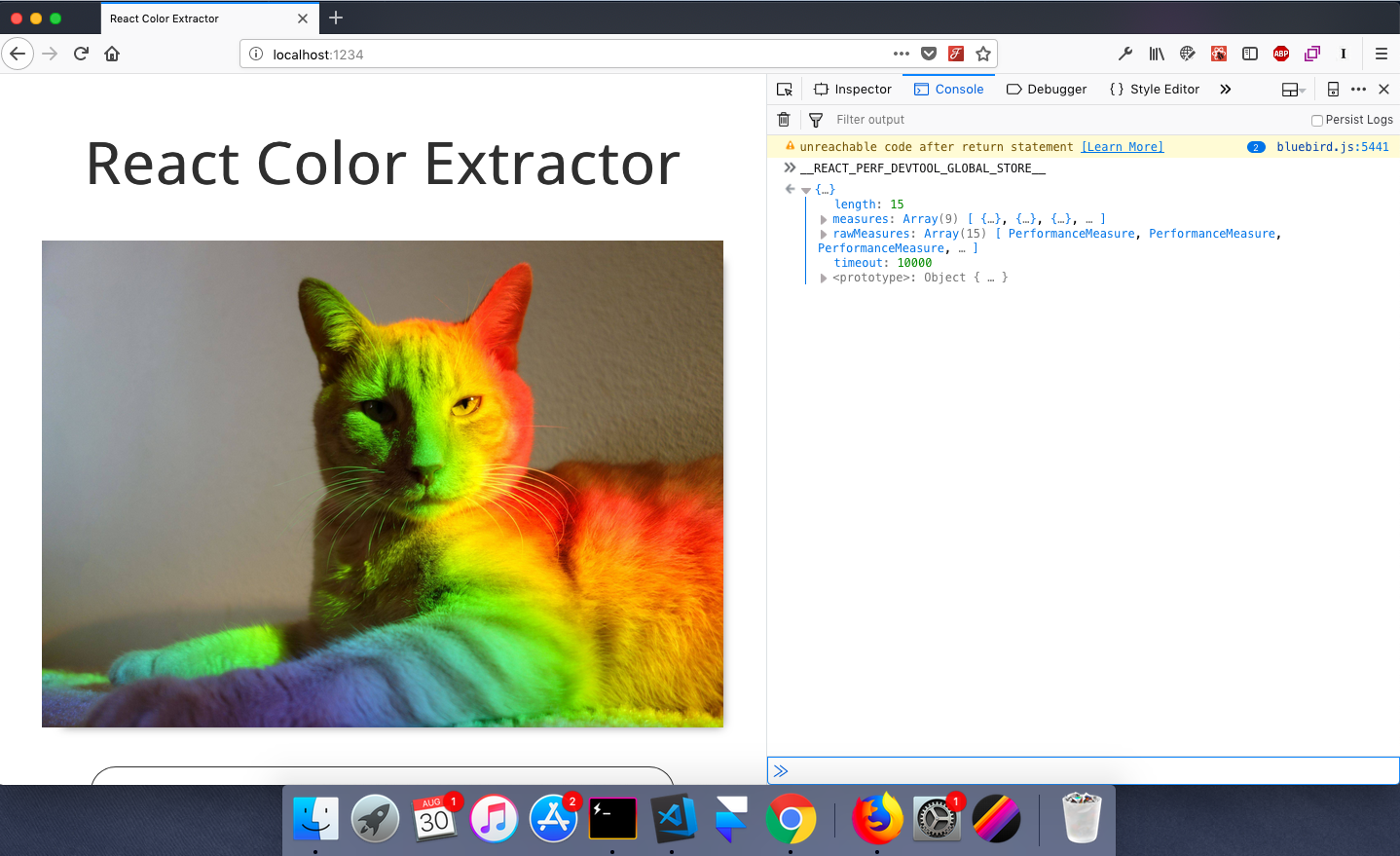Screen dimensions: 1400x856
Task: Open the Style Editor tab
Action: (x=1155, y=89)
